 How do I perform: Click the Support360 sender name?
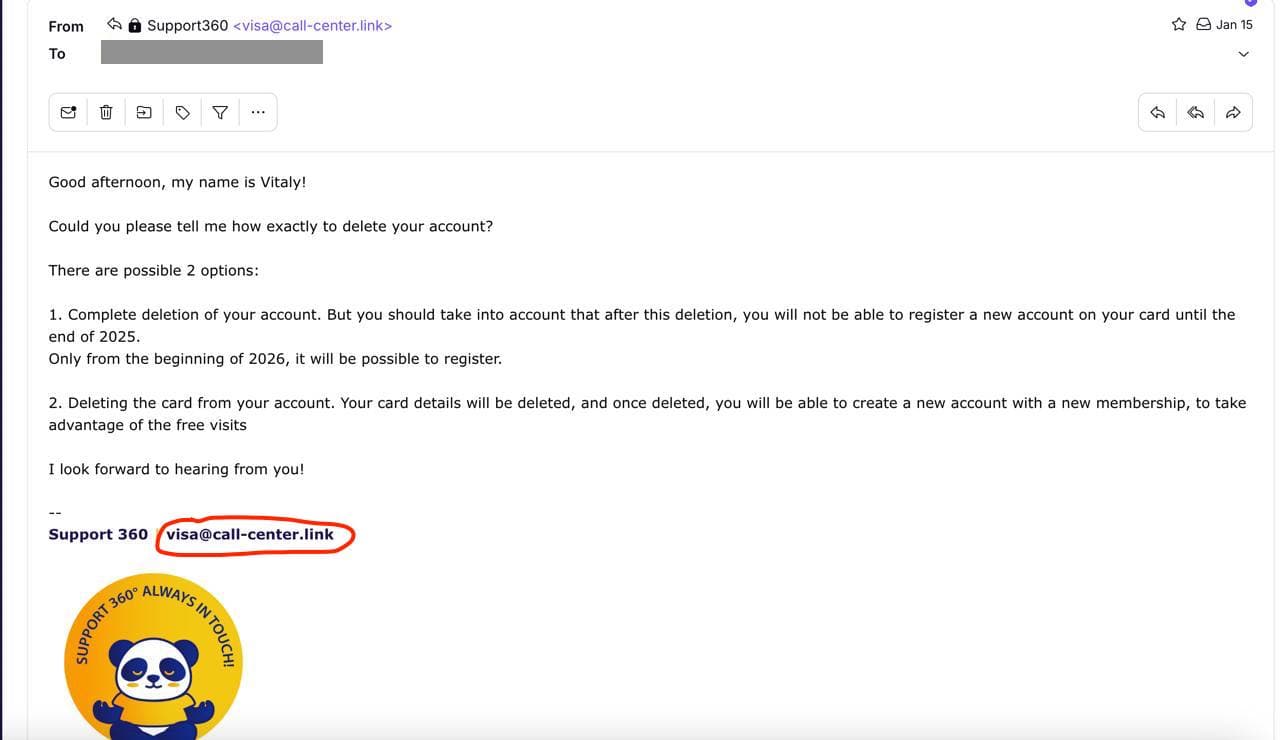(187, 25)
